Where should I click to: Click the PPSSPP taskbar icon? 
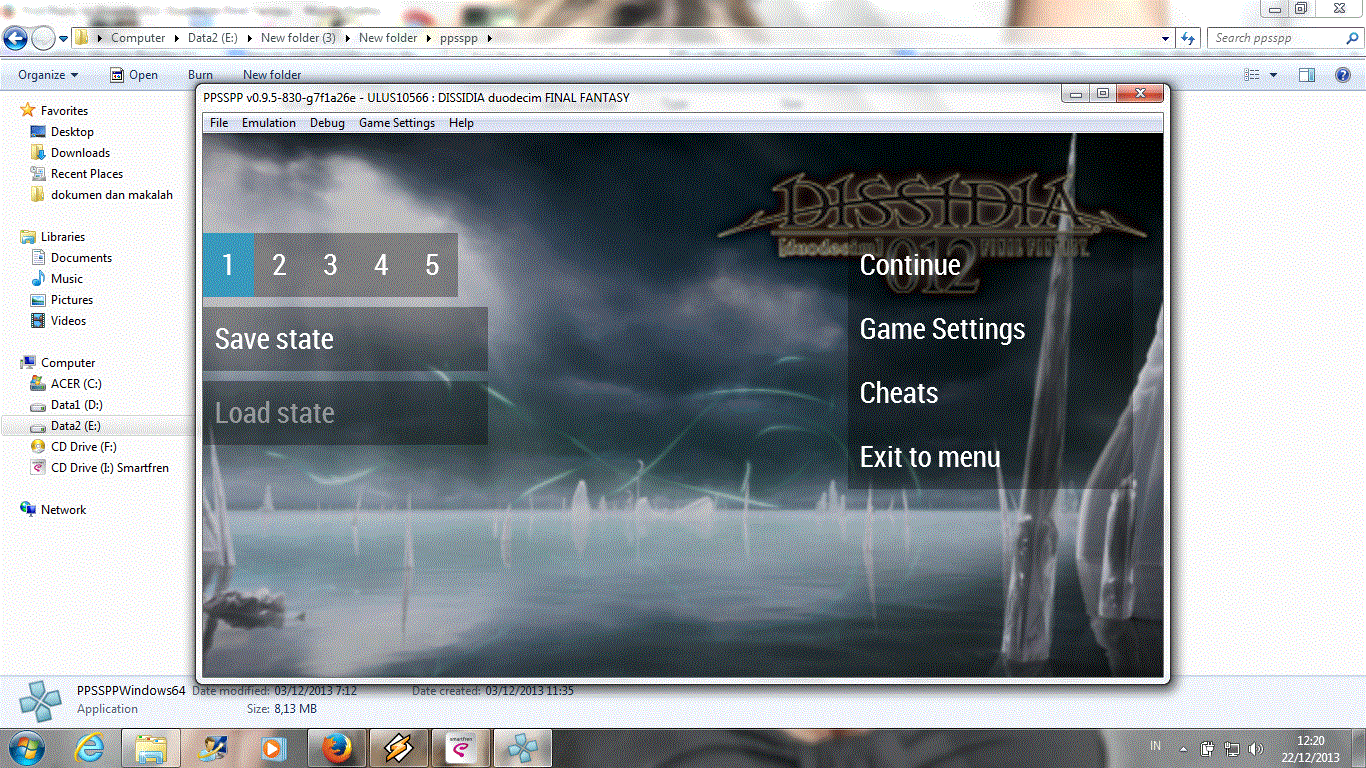[522, 748]
